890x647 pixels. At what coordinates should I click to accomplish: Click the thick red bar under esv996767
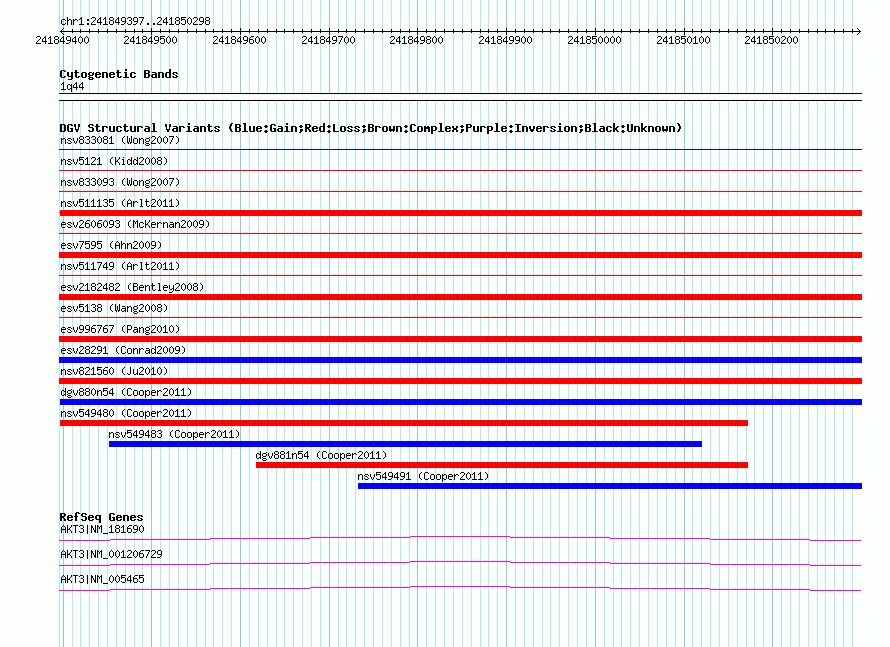click(x=460, y=339)
